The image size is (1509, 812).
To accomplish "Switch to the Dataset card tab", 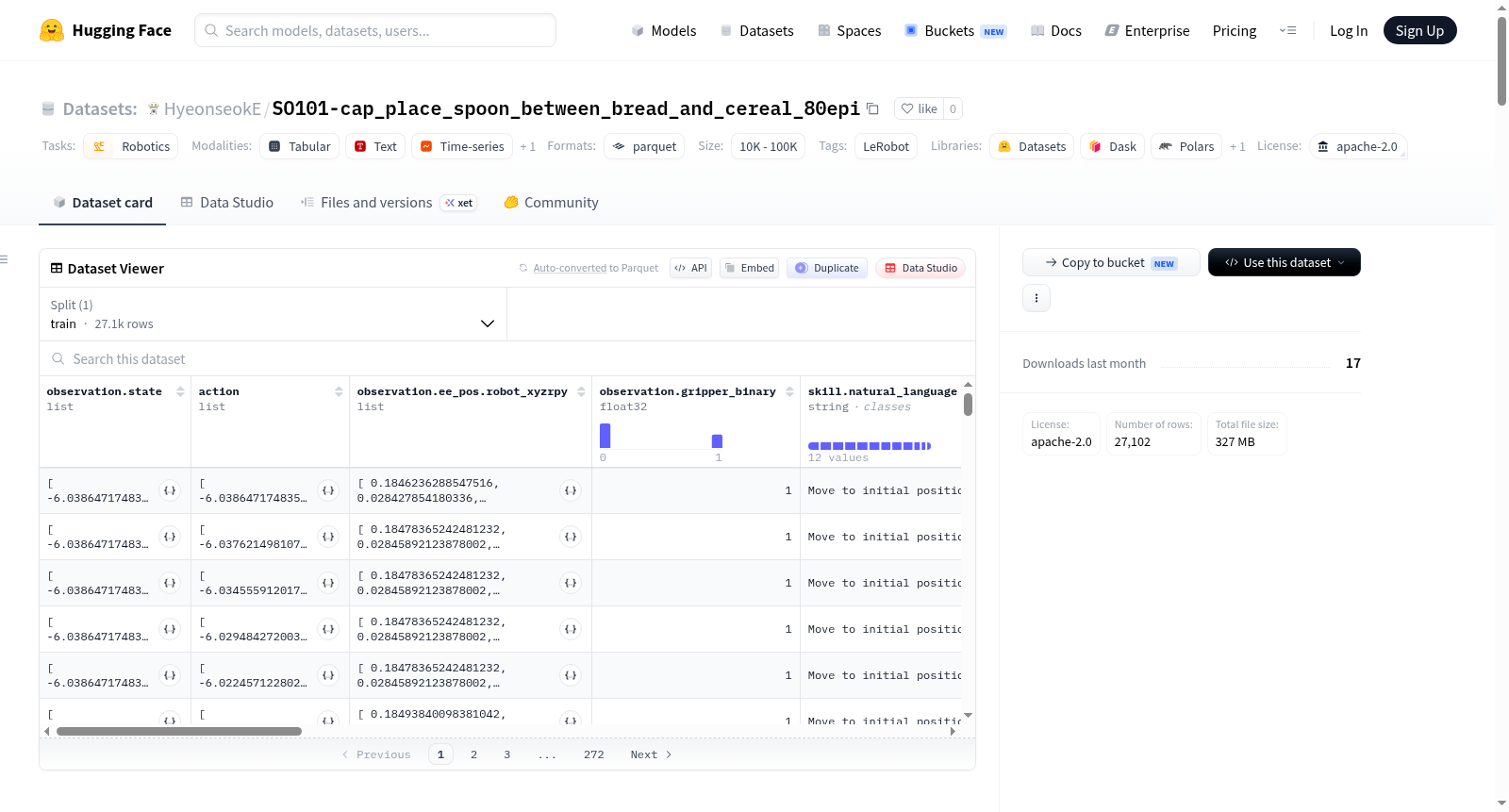I will [x=103, y=203].
